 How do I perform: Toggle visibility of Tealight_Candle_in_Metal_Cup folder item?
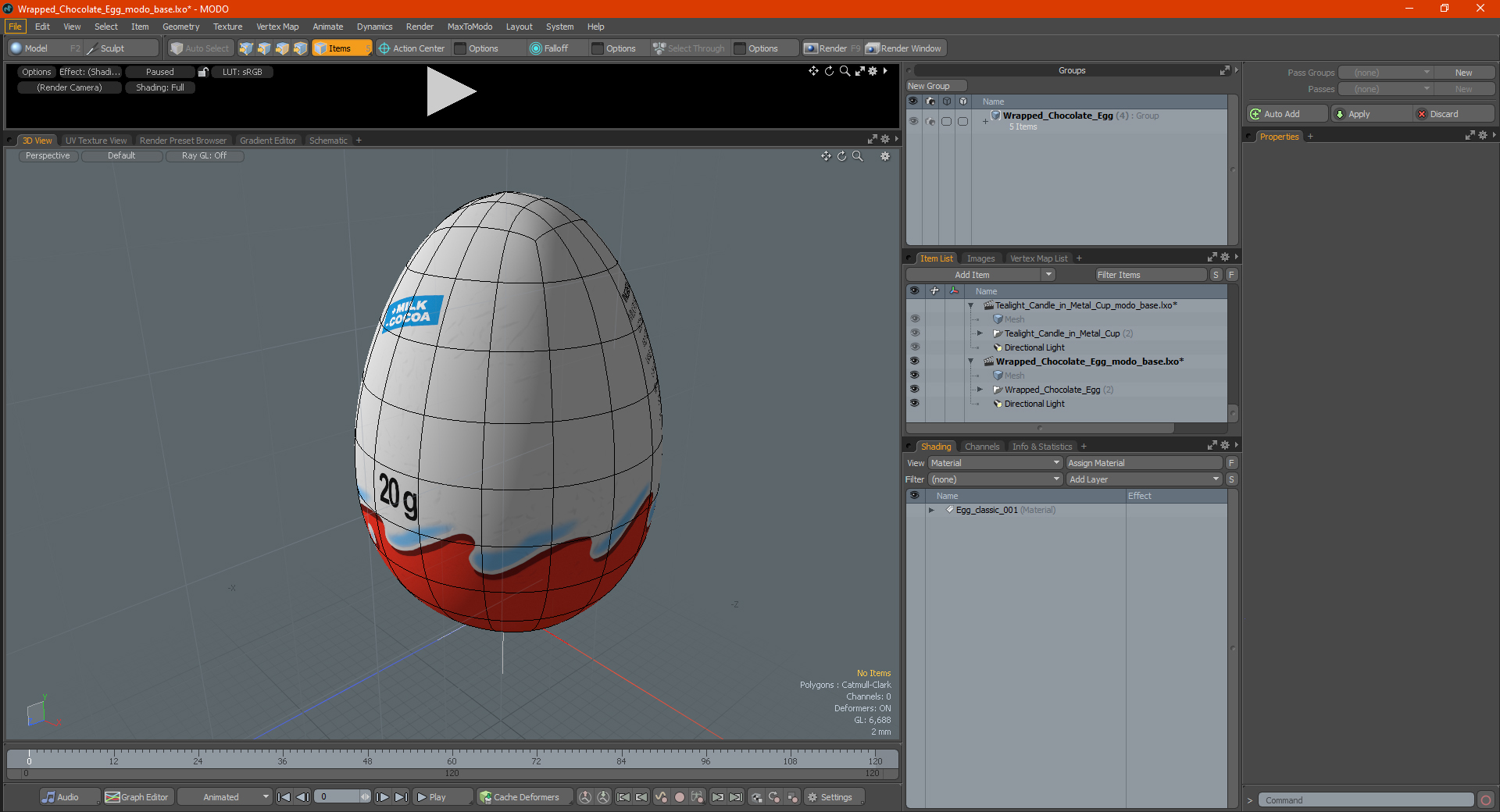[x=914, y=333]
